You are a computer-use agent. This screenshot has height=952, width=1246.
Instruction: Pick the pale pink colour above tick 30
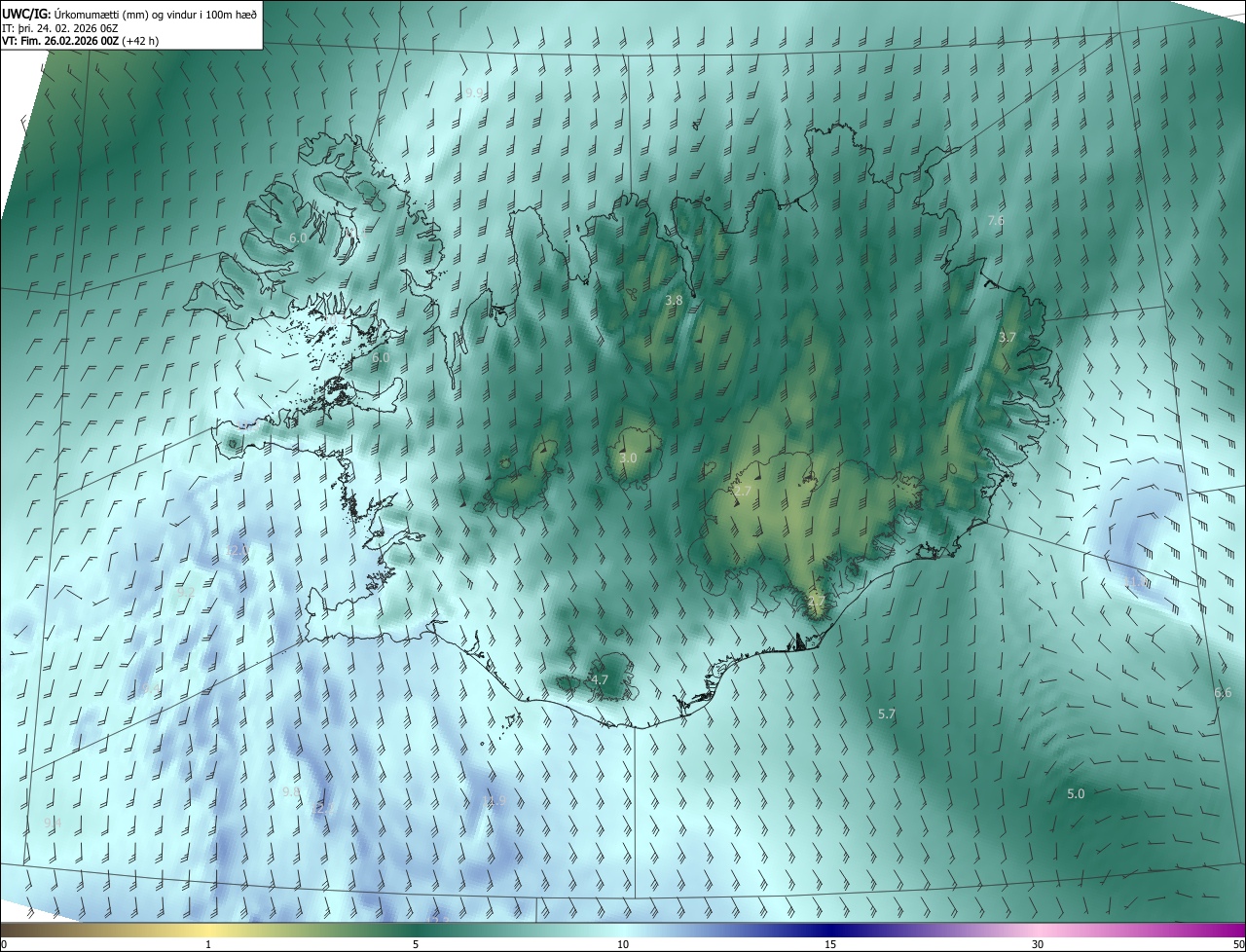coord(1038,930)
